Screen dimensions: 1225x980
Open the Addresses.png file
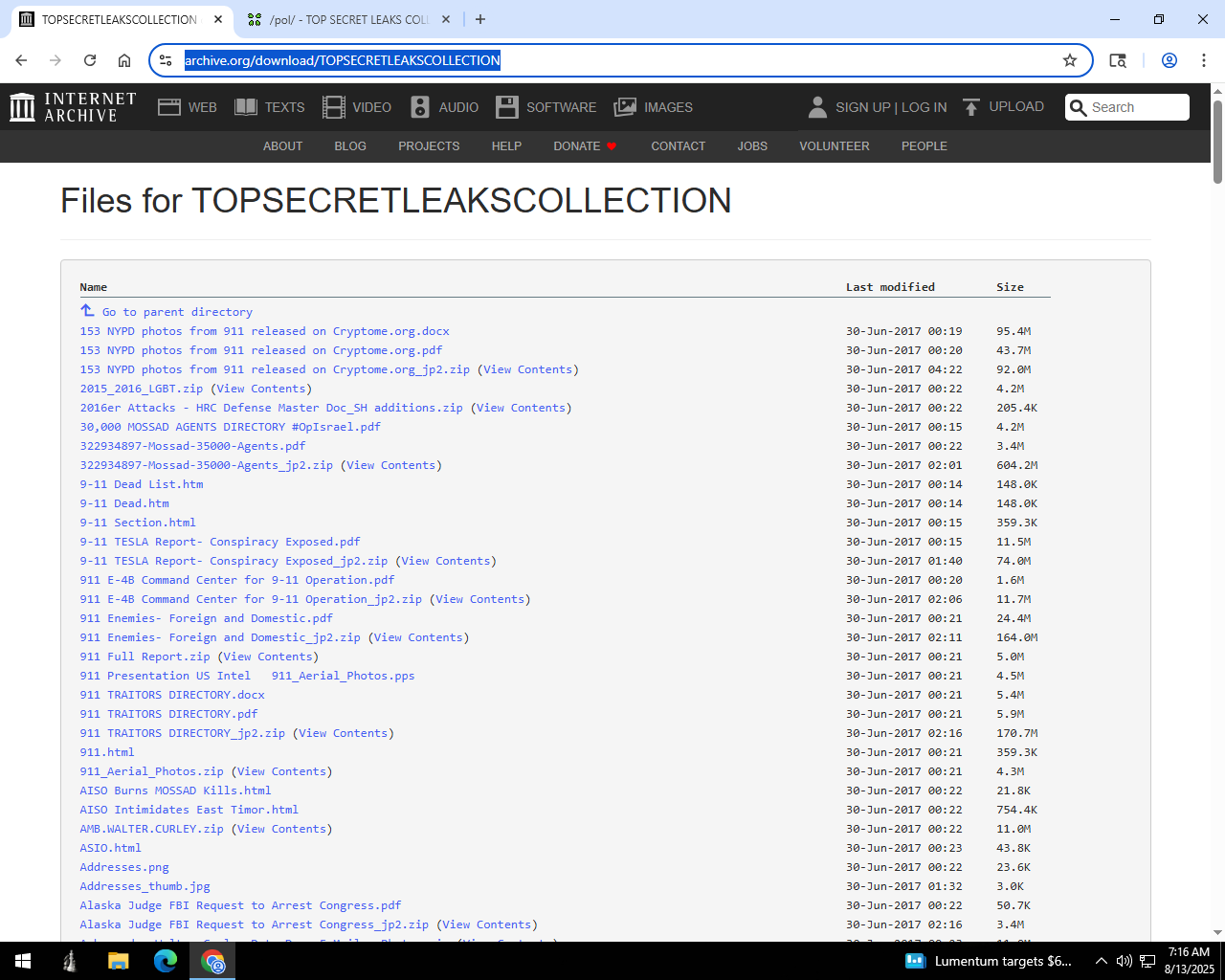124,867
